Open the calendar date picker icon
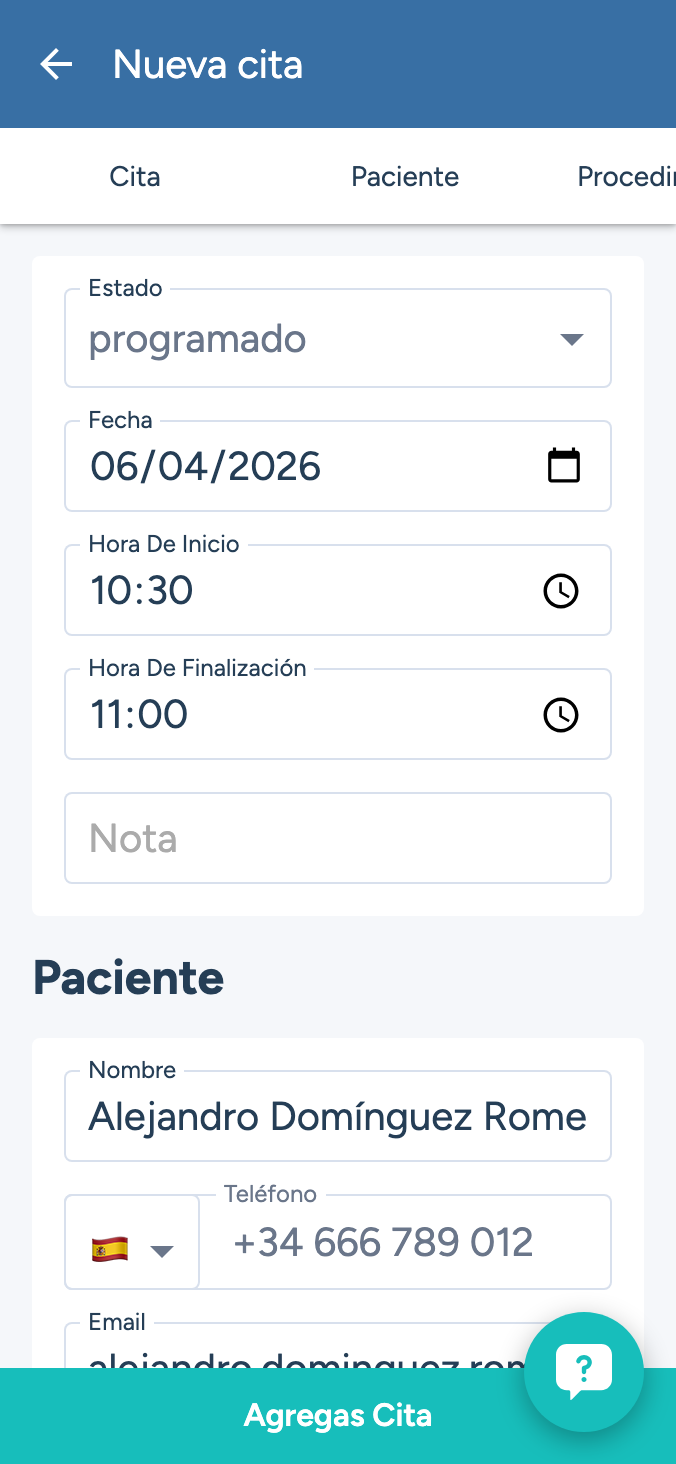676x1464 pixels. [564, 466]
